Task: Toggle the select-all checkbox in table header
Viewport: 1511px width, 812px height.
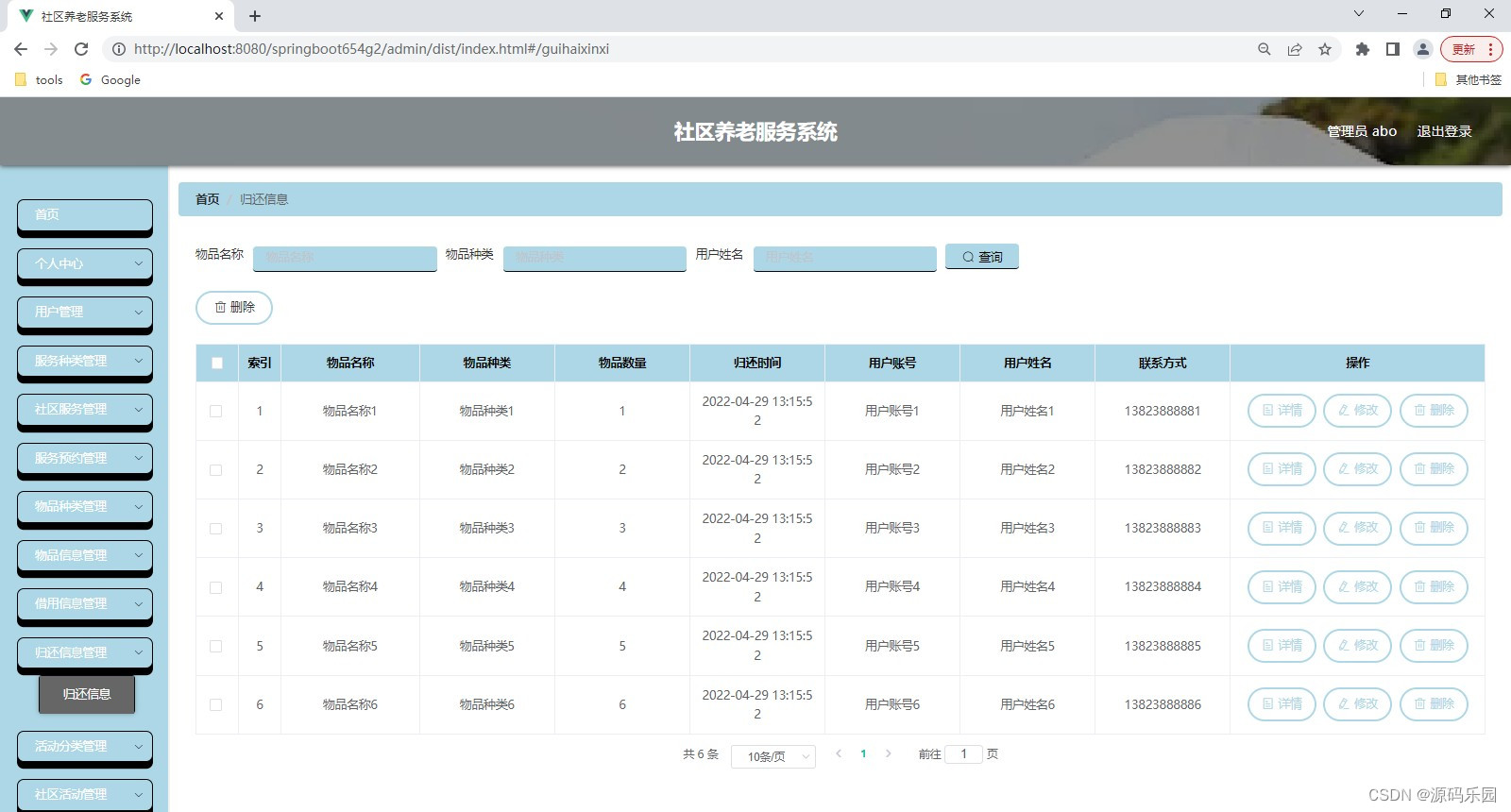Action: click(216, 364)
